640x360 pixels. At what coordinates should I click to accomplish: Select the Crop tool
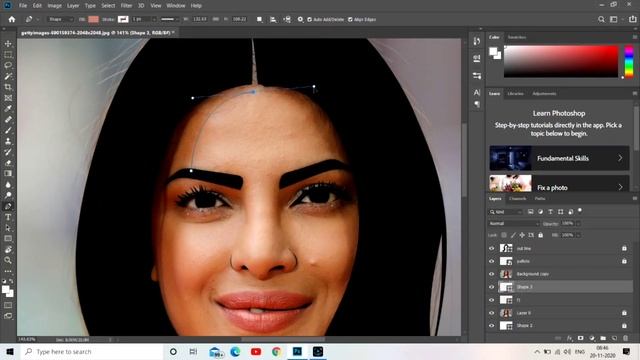click(8, 87)
